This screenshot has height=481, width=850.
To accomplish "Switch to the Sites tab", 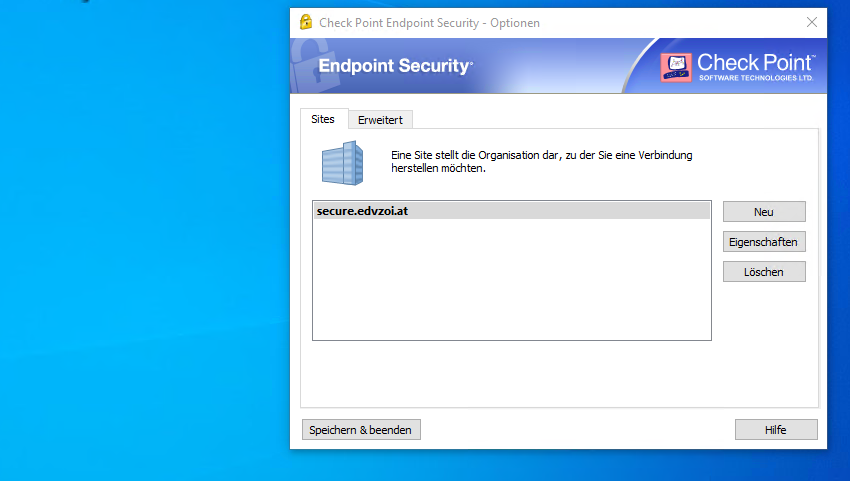I will 323,119.
